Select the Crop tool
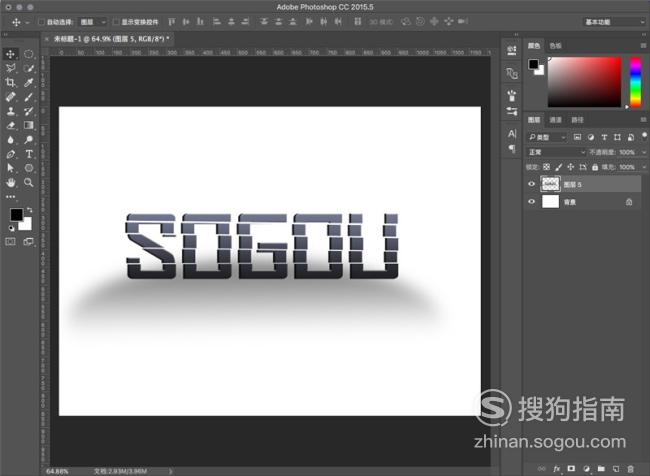The image size is (650, 476). click(10, 83)
